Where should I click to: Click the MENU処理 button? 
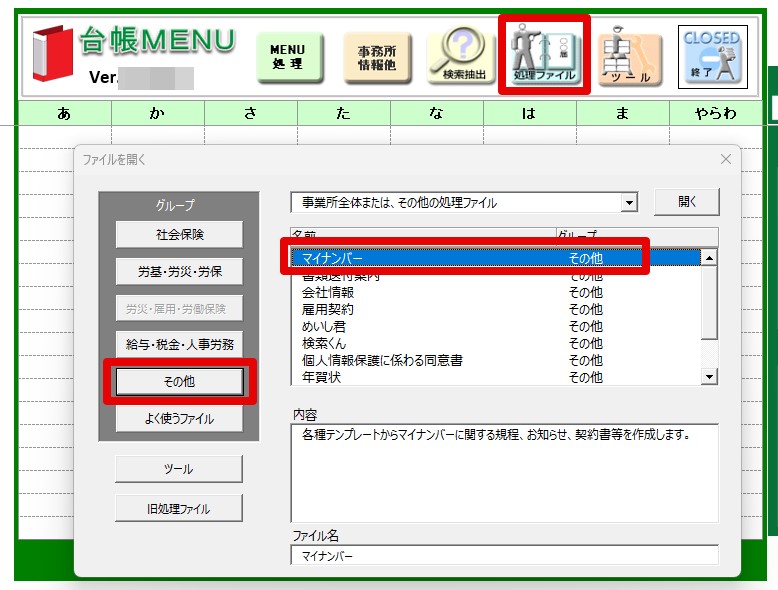click(x=289, y=57)
